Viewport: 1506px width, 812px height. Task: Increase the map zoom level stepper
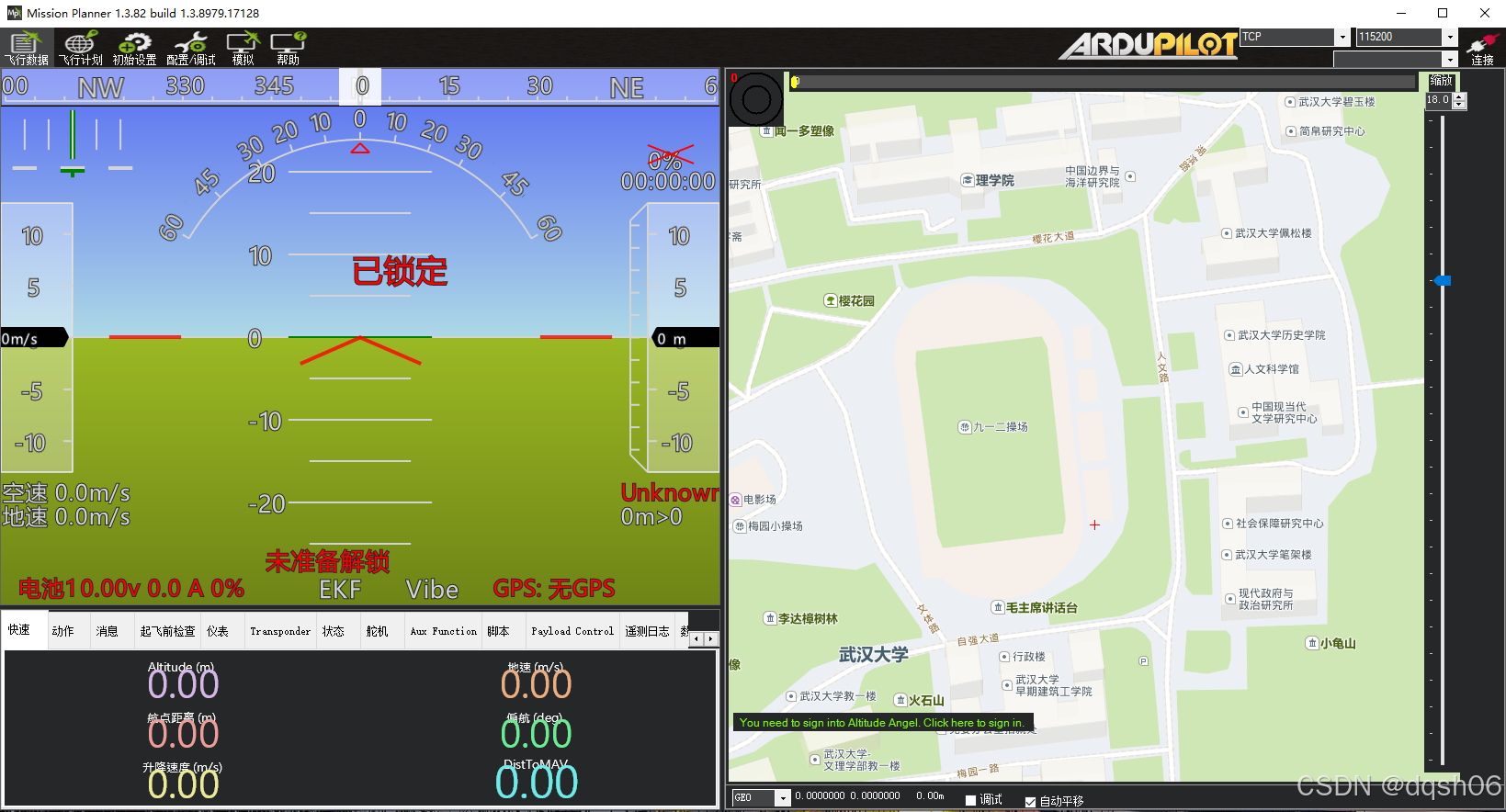point(1459,96)
